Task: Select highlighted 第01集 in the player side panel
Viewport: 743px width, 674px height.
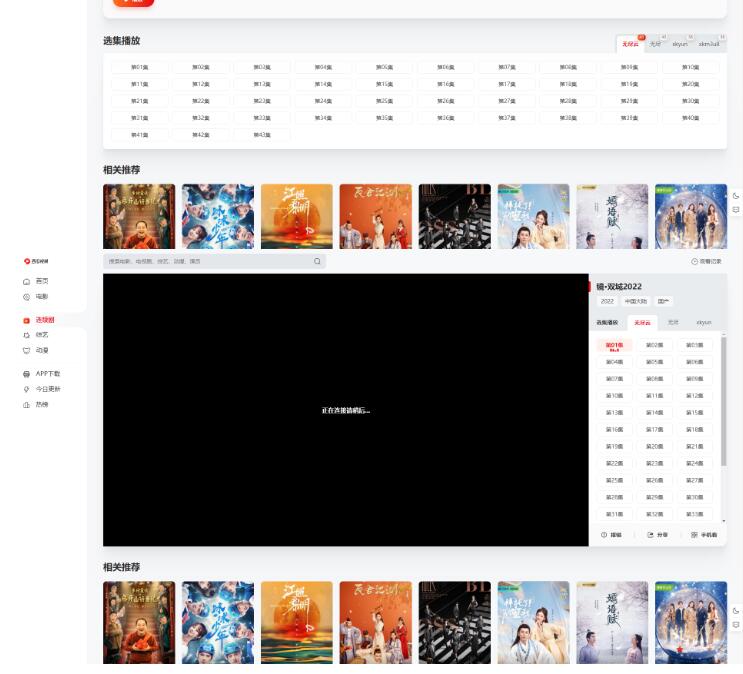Action: coord(615,346)
